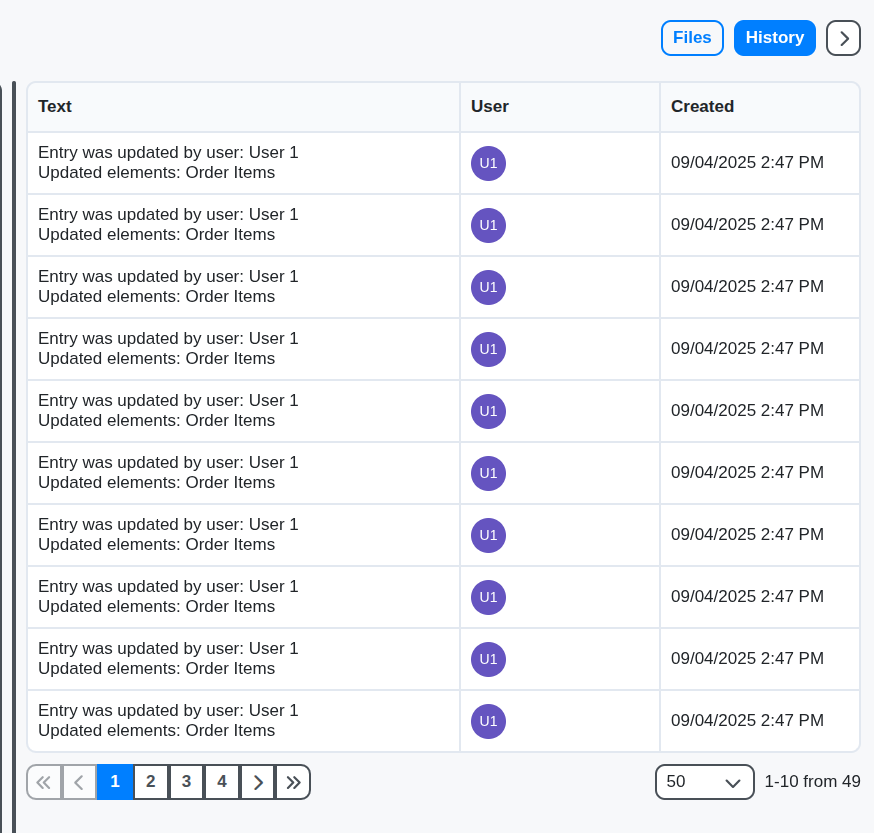
Task: Sort by the Created column header
Action: [x=702, y=106]
